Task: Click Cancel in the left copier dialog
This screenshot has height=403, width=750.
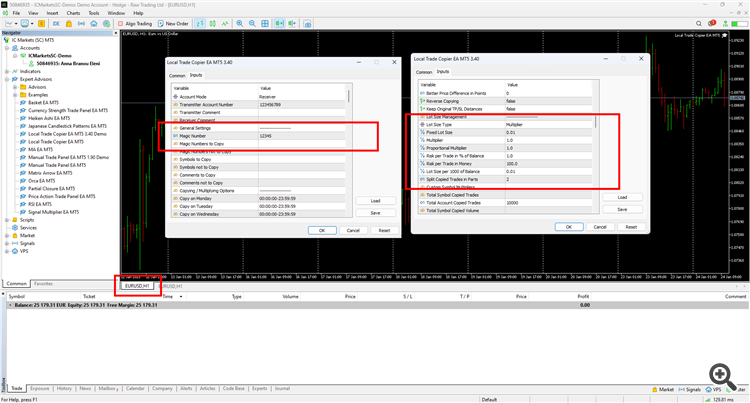Action: (x=353, y=230)
